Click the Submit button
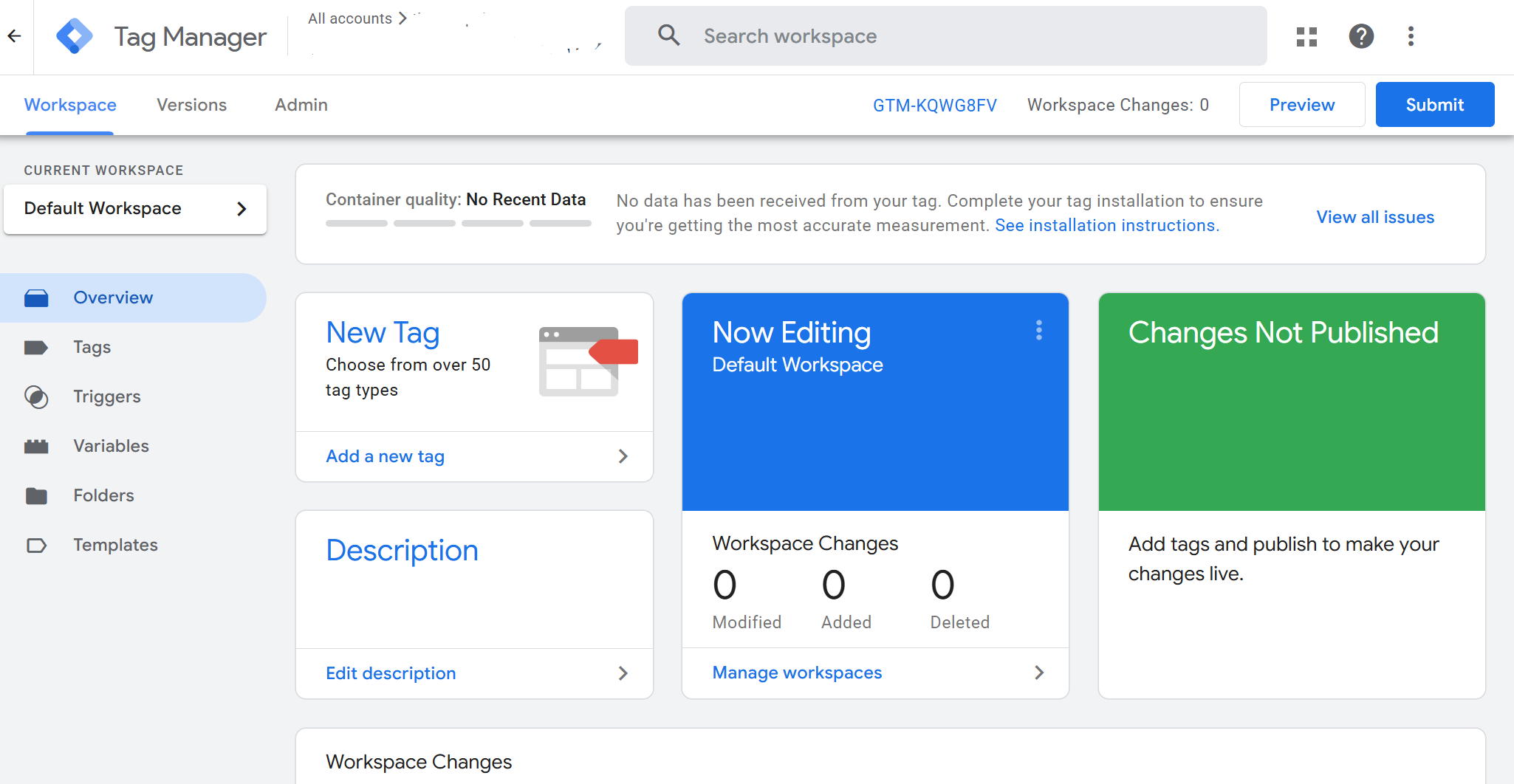Screen dimensions: 1514x784 click(x=1434, y=105)
